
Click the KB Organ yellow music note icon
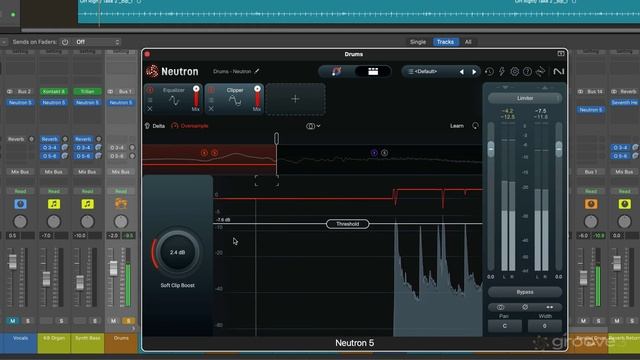54,204
